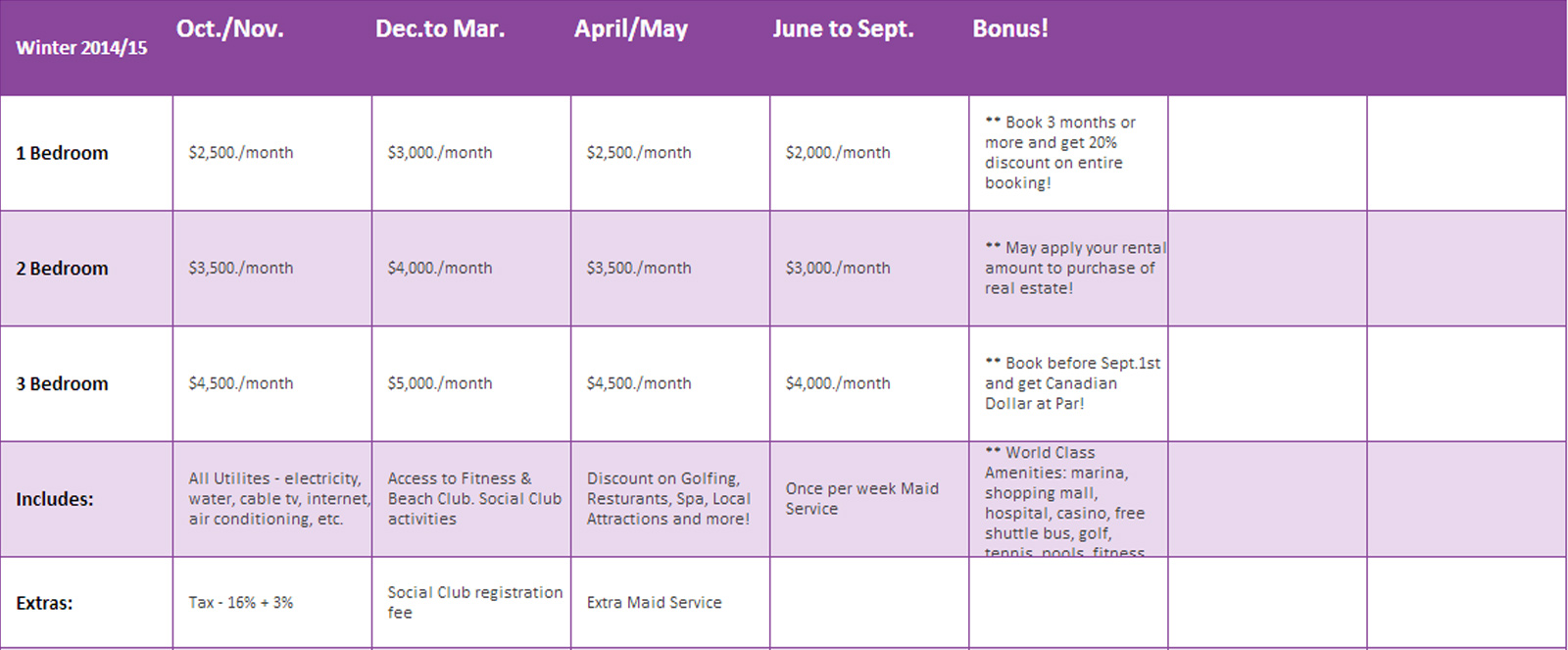Select the $5,000./month price cell
Screen dimensions: 1568x650
440,383
